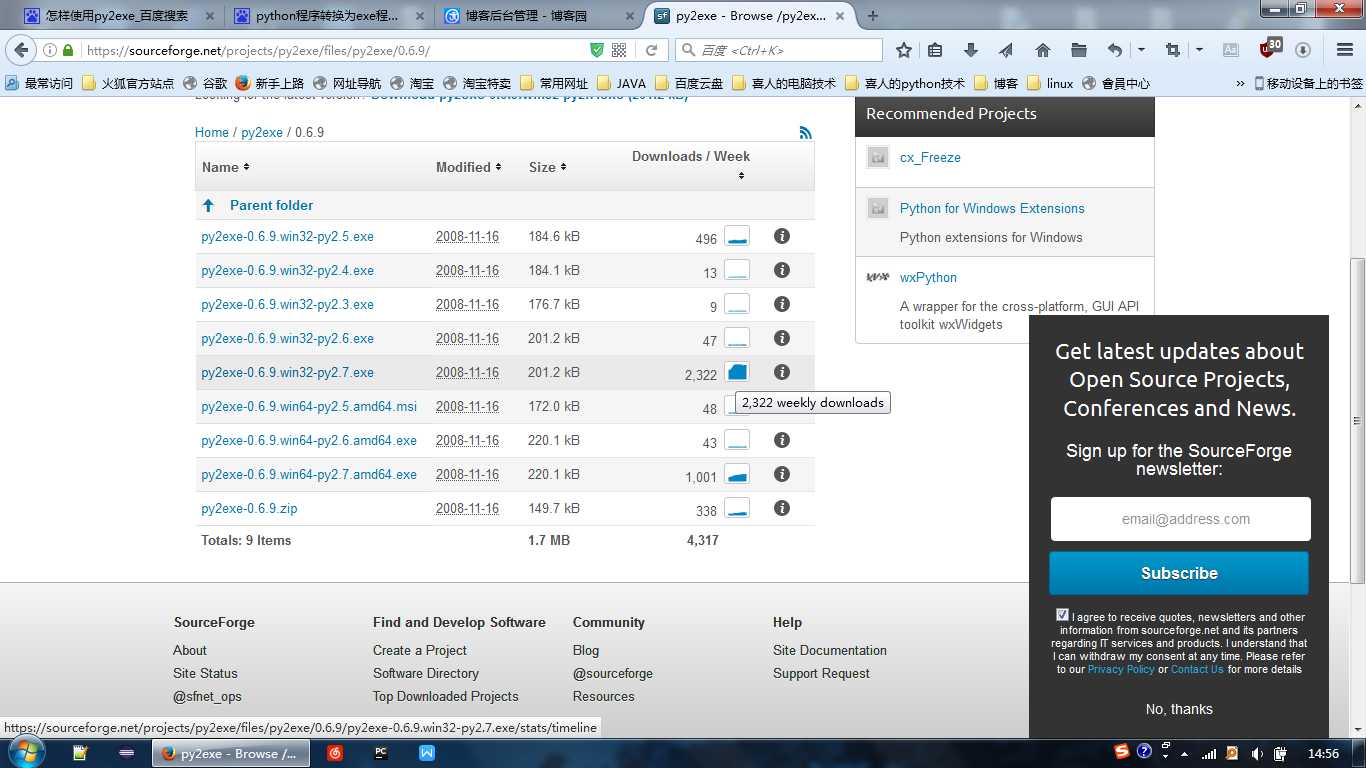Open the 百度云盘 bookmark folder

pos(689,84)
